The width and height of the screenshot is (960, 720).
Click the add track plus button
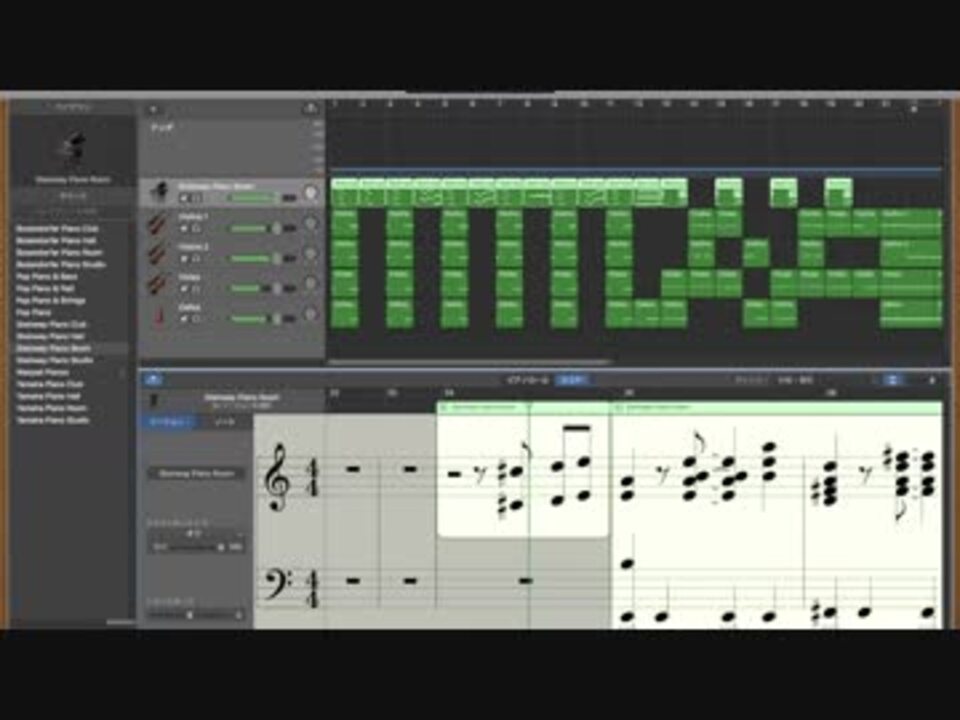tap(153, 110)
